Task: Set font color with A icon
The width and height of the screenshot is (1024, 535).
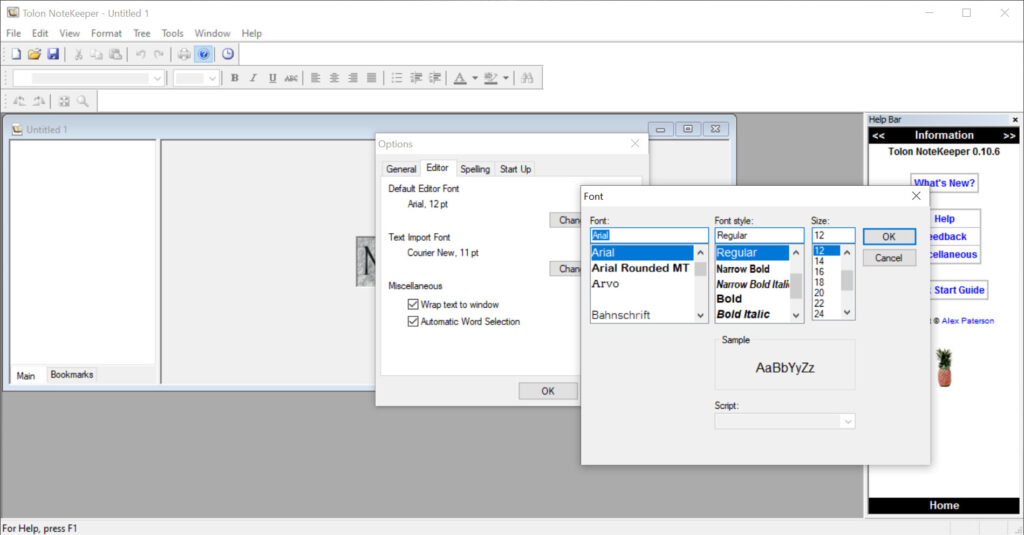Action: pyautogui.click(x=460, y=78)
